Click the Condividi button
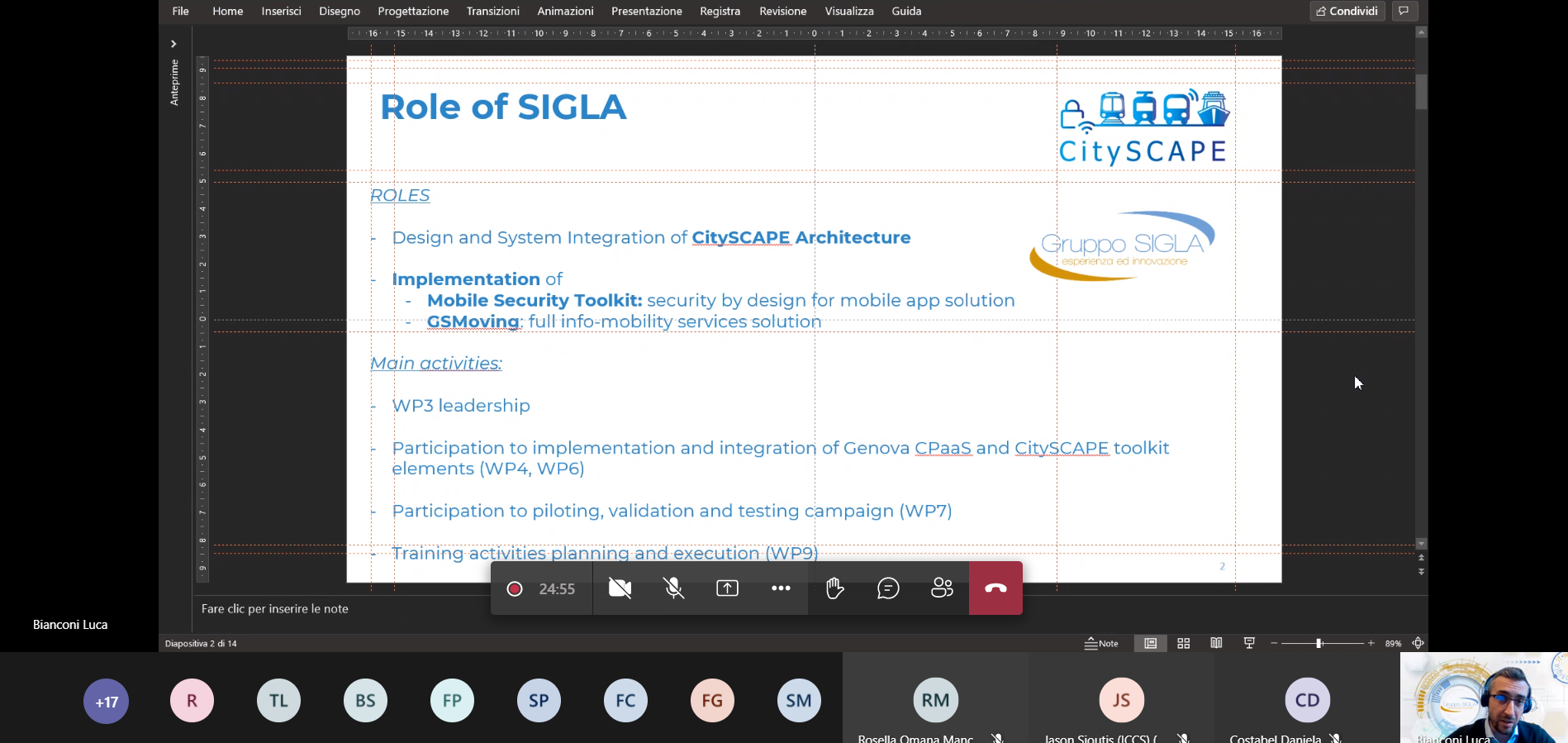Screen dimensions: 1568x743 [1347, 11]
